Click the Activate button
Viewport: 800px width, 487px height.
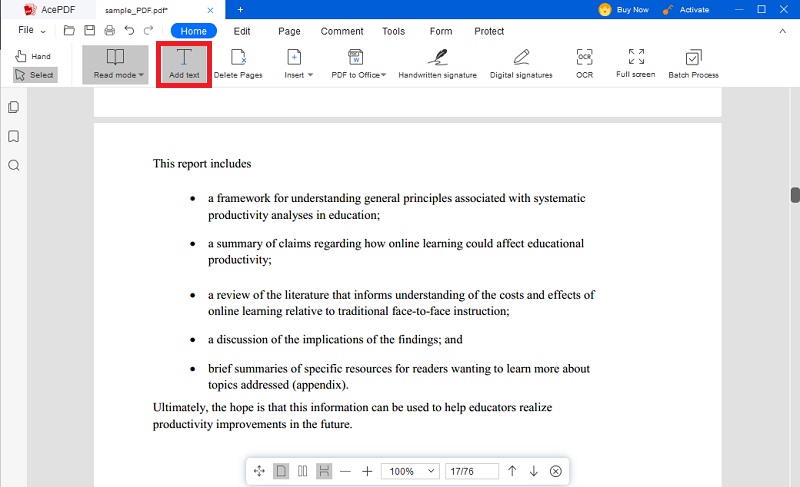coord(686,9)
